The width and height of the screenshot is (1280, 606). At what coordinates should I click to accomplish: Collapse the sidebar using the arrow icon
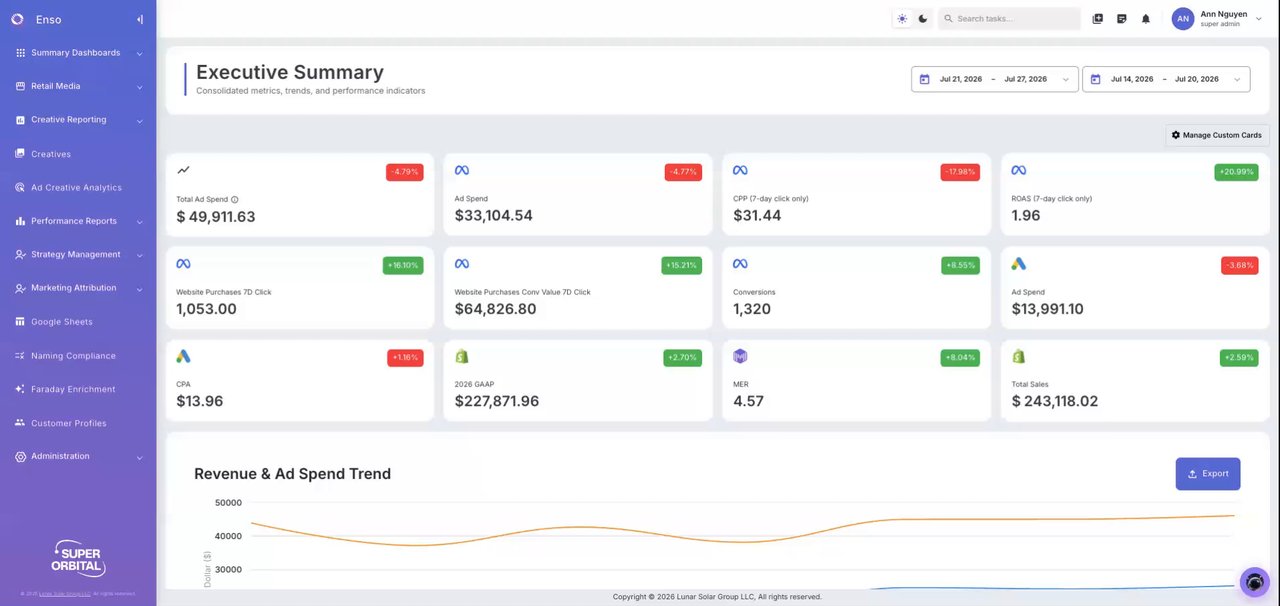(x=140, y=19)
